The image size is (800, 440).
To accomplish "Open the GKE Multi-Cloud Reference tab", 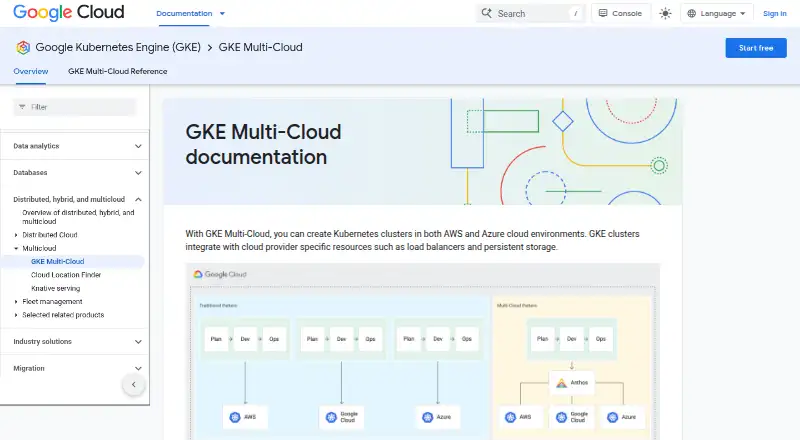I will pos(117,71).
